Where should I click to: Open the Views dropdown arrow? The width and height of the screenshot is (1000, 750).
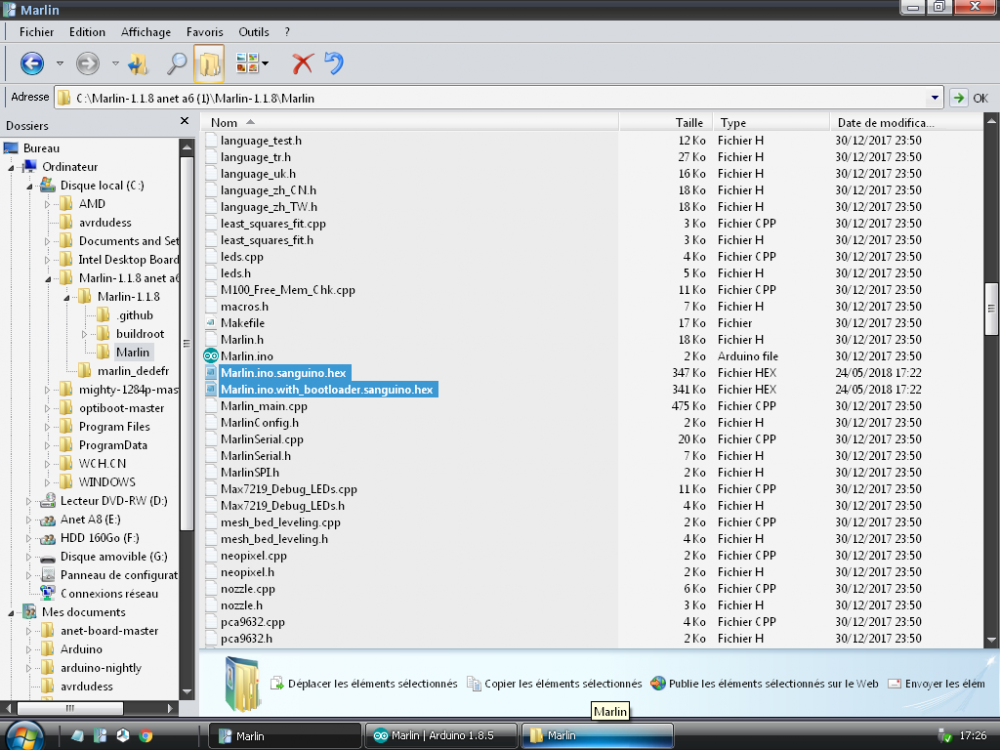(265, 63)
